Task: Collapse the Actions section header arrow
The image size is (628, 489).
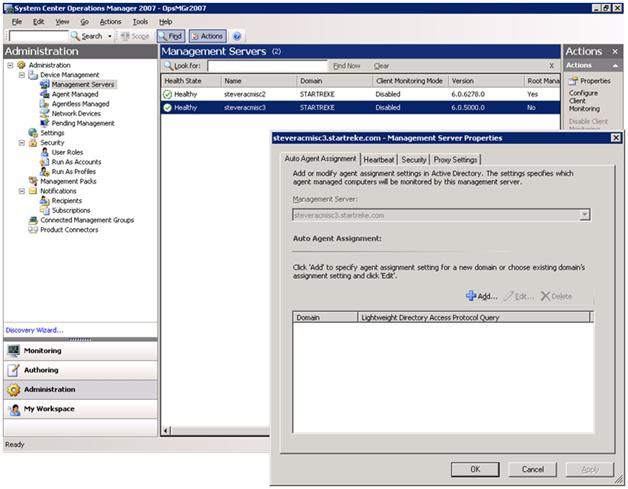Action: [615, 66]
